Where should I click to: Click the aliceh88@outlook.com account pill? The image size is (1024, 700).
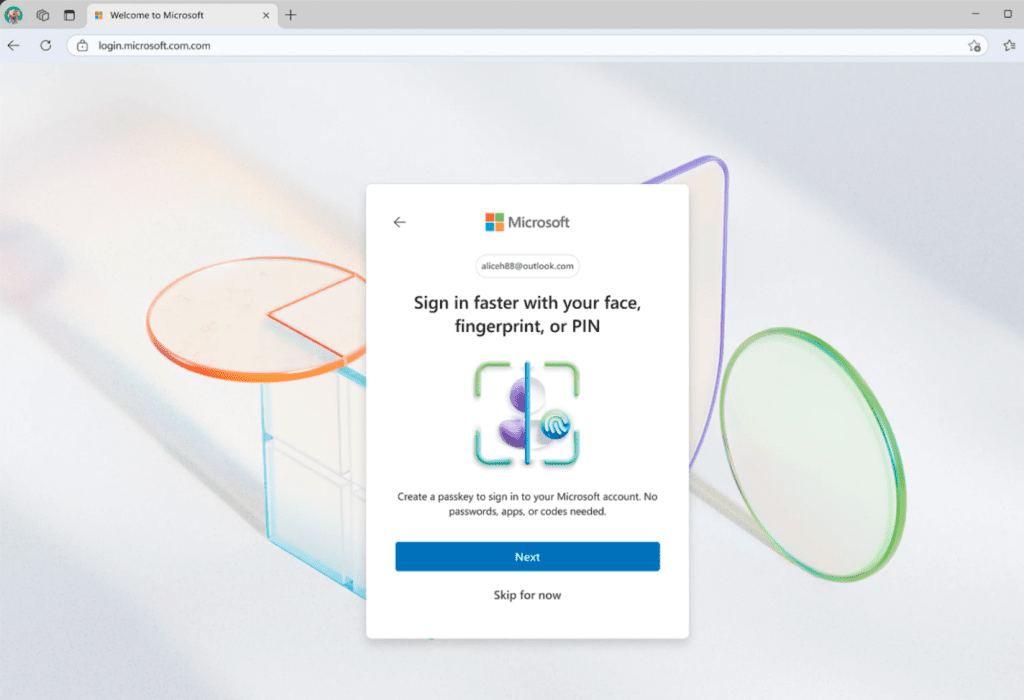[527, 266]
